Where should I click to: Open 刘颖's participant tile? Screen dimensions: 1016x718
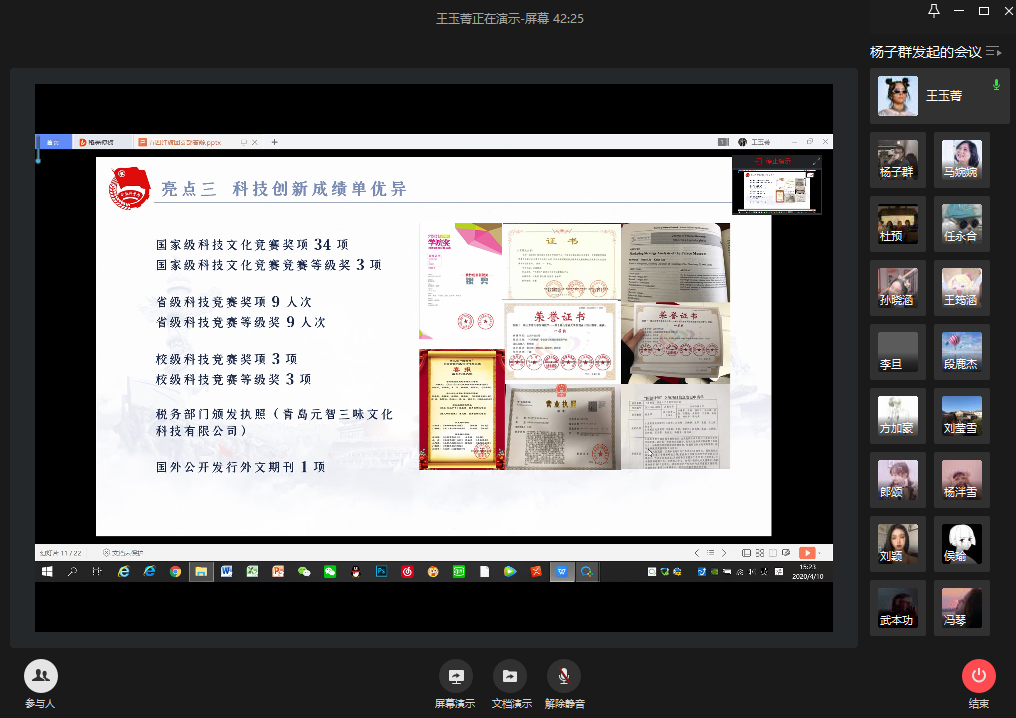click(898, 544)
